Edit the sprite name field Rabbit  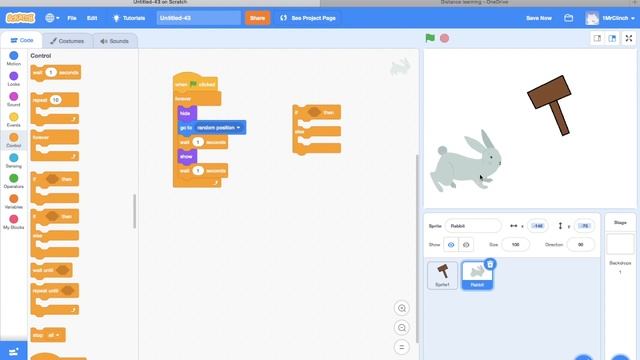click(x=473, y=226)
